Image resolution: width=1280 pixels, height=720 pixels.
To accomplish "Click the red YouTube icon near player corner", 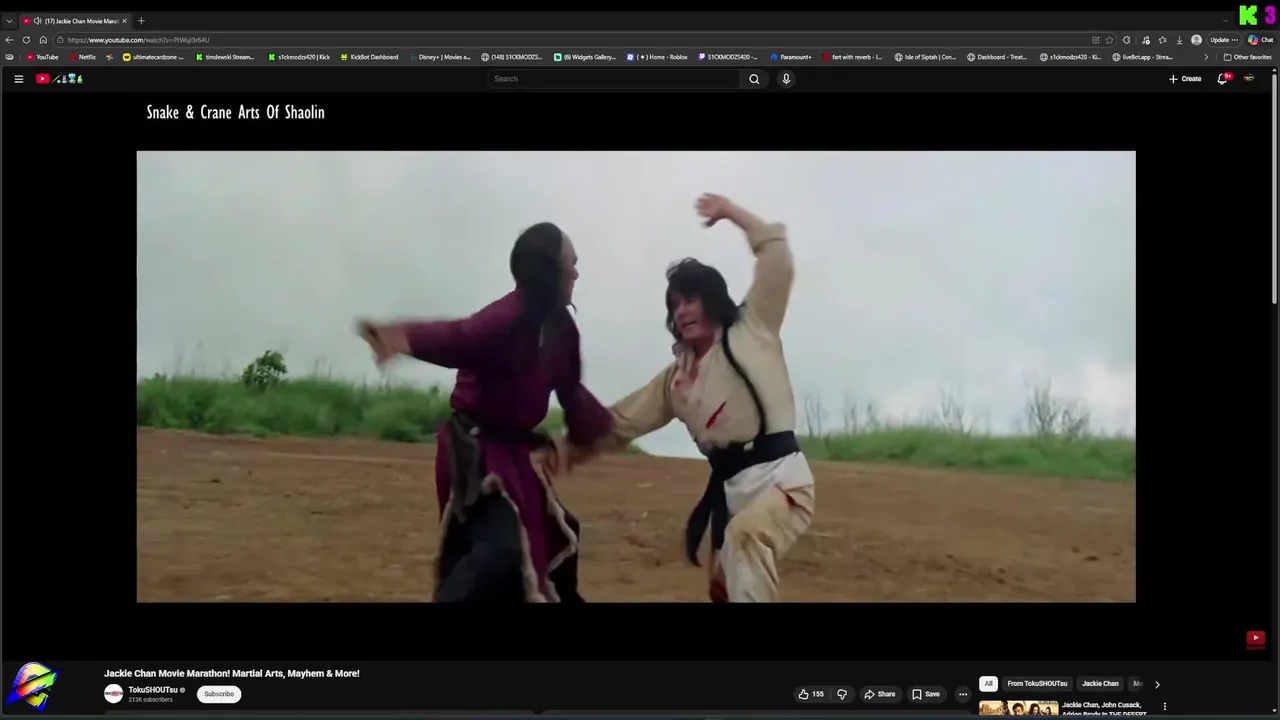I will coord(1256,638).
